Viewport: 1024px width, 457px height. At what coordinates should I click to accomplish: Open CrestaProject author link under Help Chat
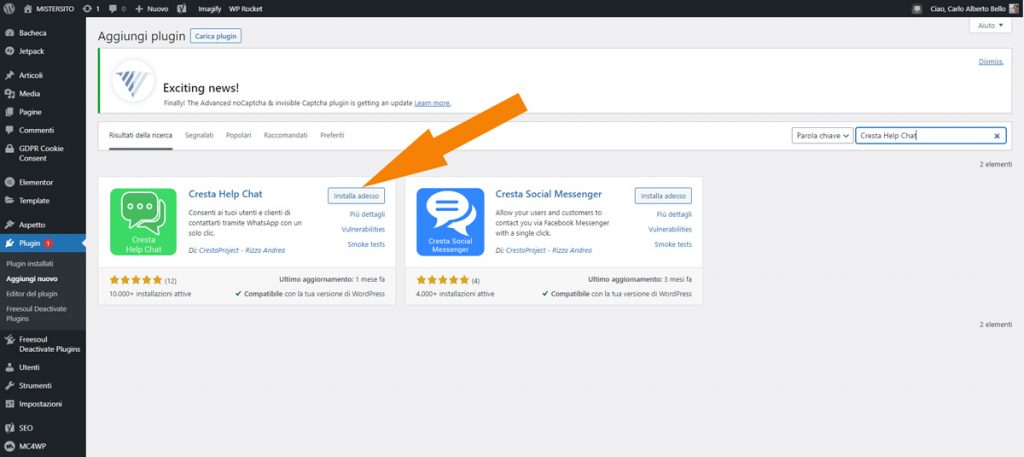(241, 250)
